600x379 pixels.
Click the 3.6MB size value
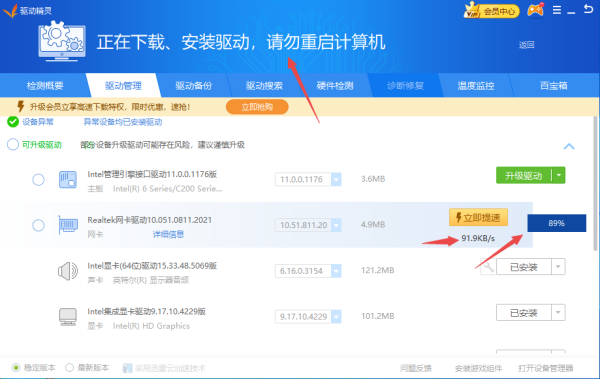coord(373,179)
